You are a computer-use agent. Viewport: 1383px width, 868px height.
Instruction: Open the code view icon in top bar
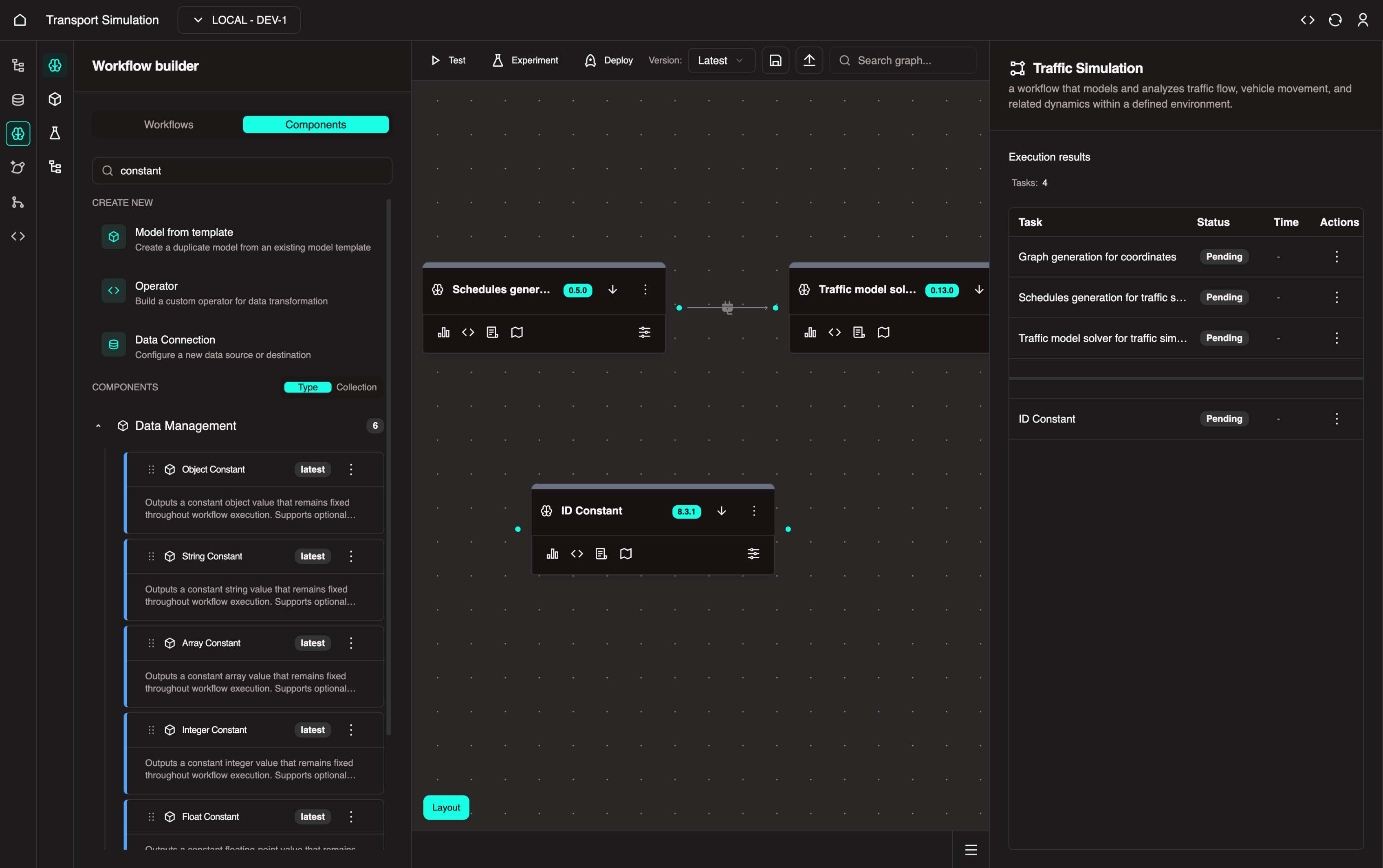(x=1307, y=20)
